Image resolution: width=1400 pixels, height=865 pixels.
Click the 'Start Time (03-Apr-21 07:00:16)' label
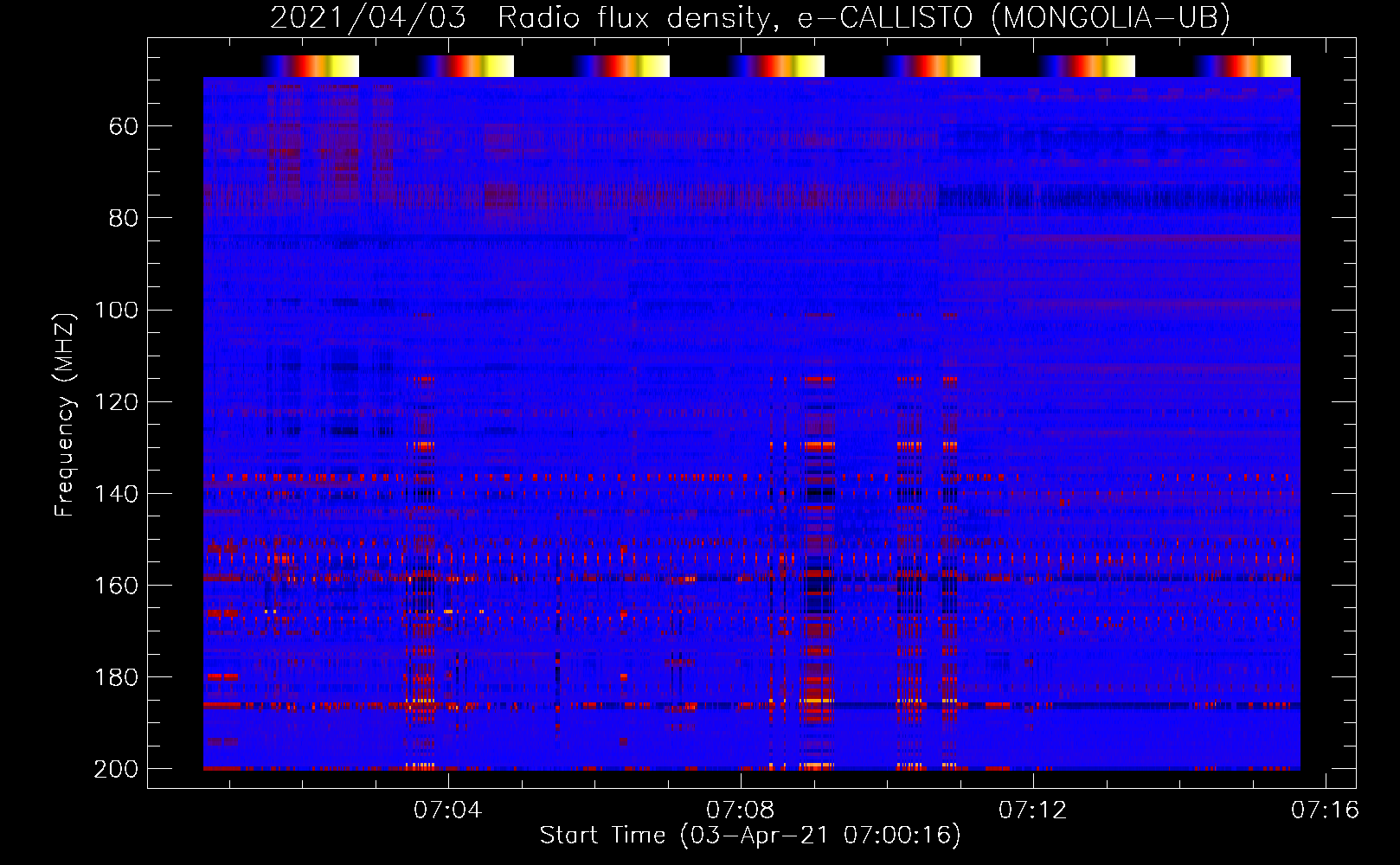point(750,835)
